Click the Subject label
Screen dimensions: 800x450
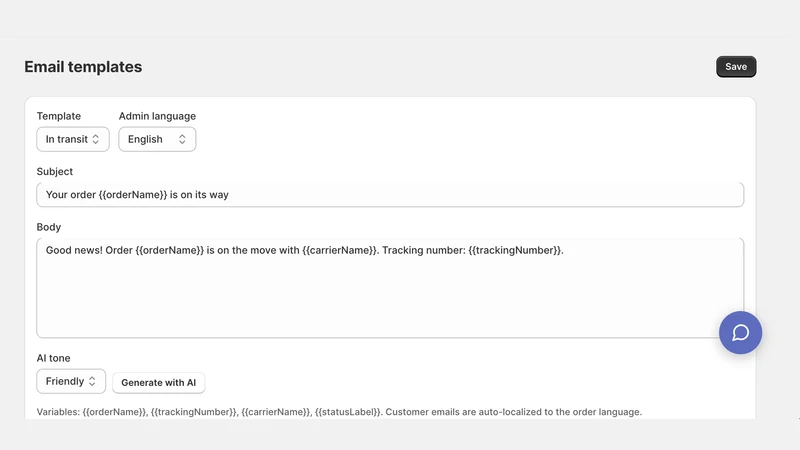[55, 171]
